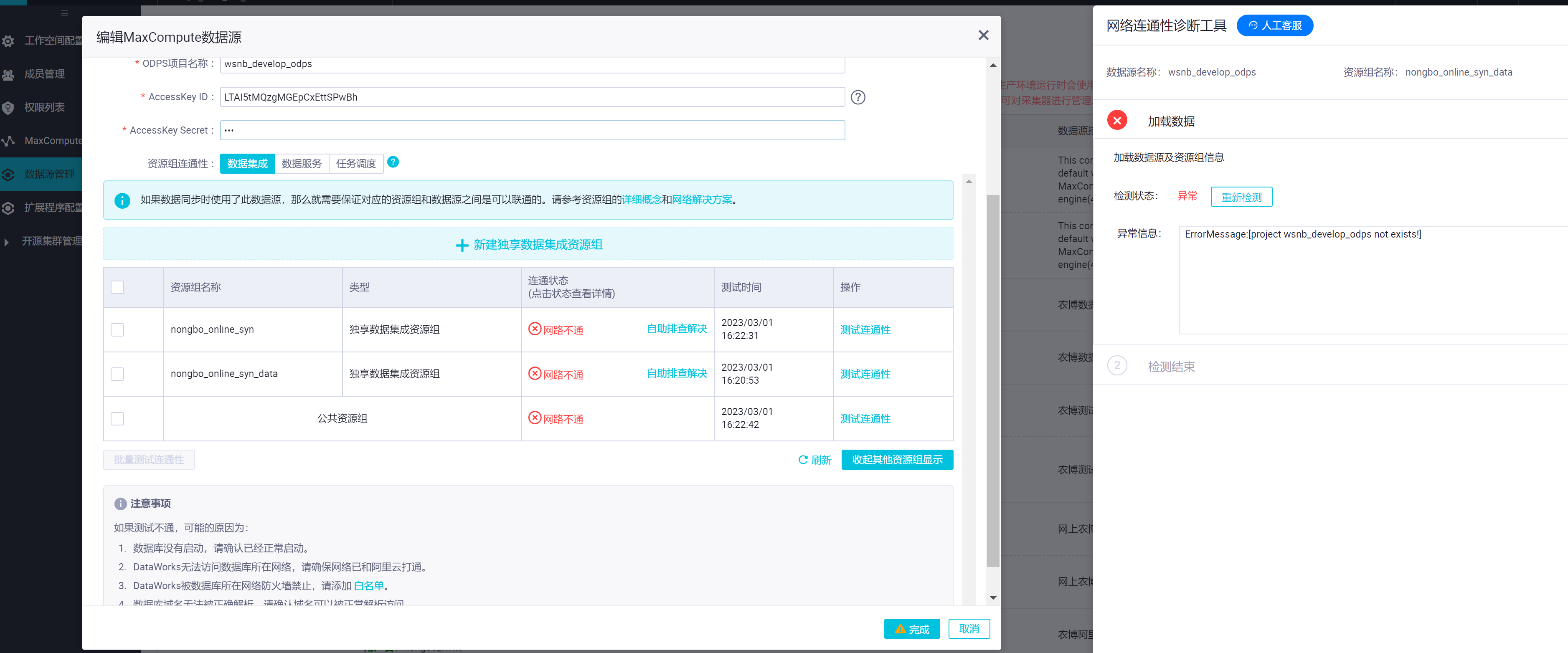The width and height of the screenshot is (1568, 653).
Task: Switch to the 数据服务 tab
Action: tap(302, 164)
